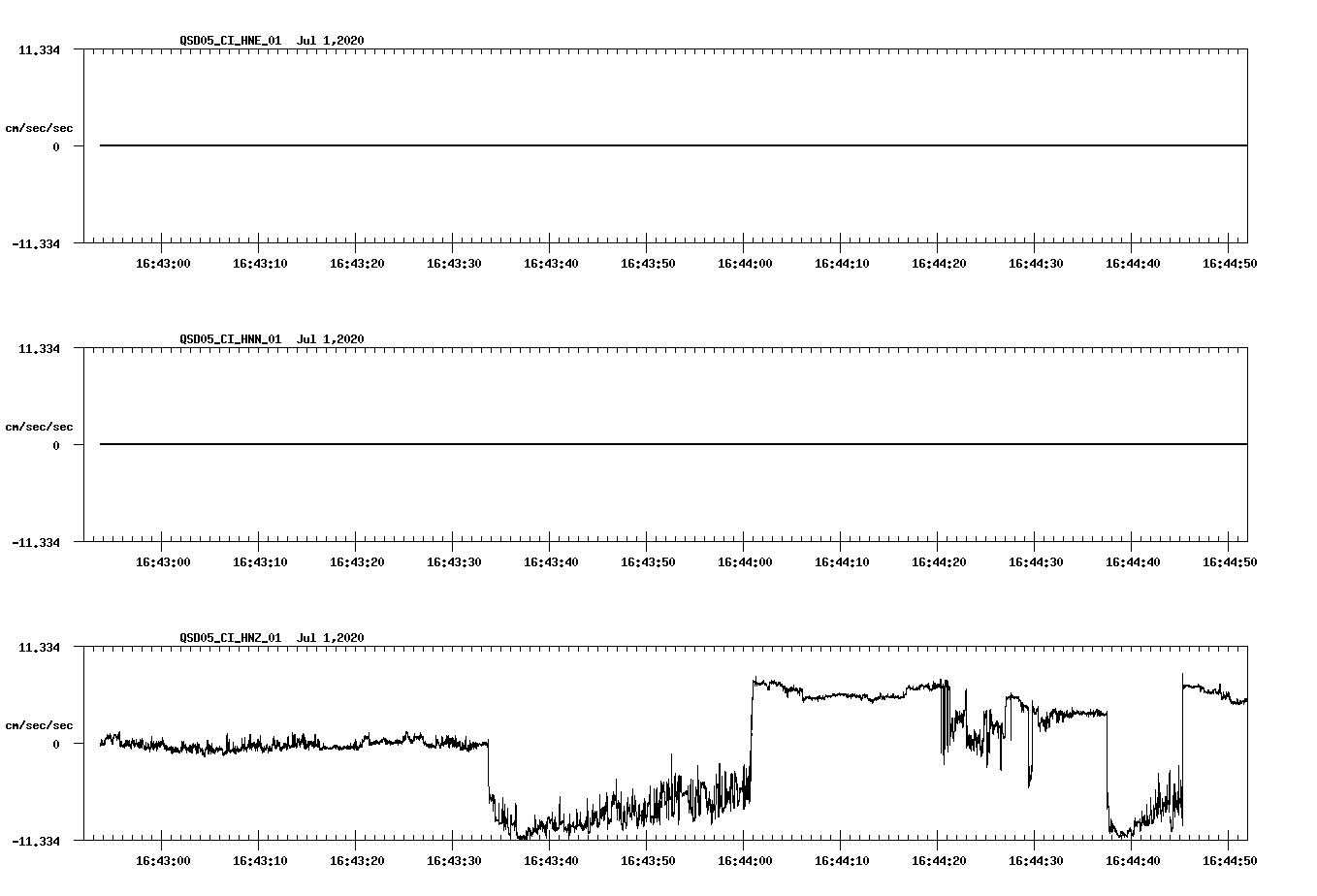The width and height of the screenshot is (1317, 896).
Task: Click 16:44:10 time label under HNE plot
Action: click(x=842, y=264)
